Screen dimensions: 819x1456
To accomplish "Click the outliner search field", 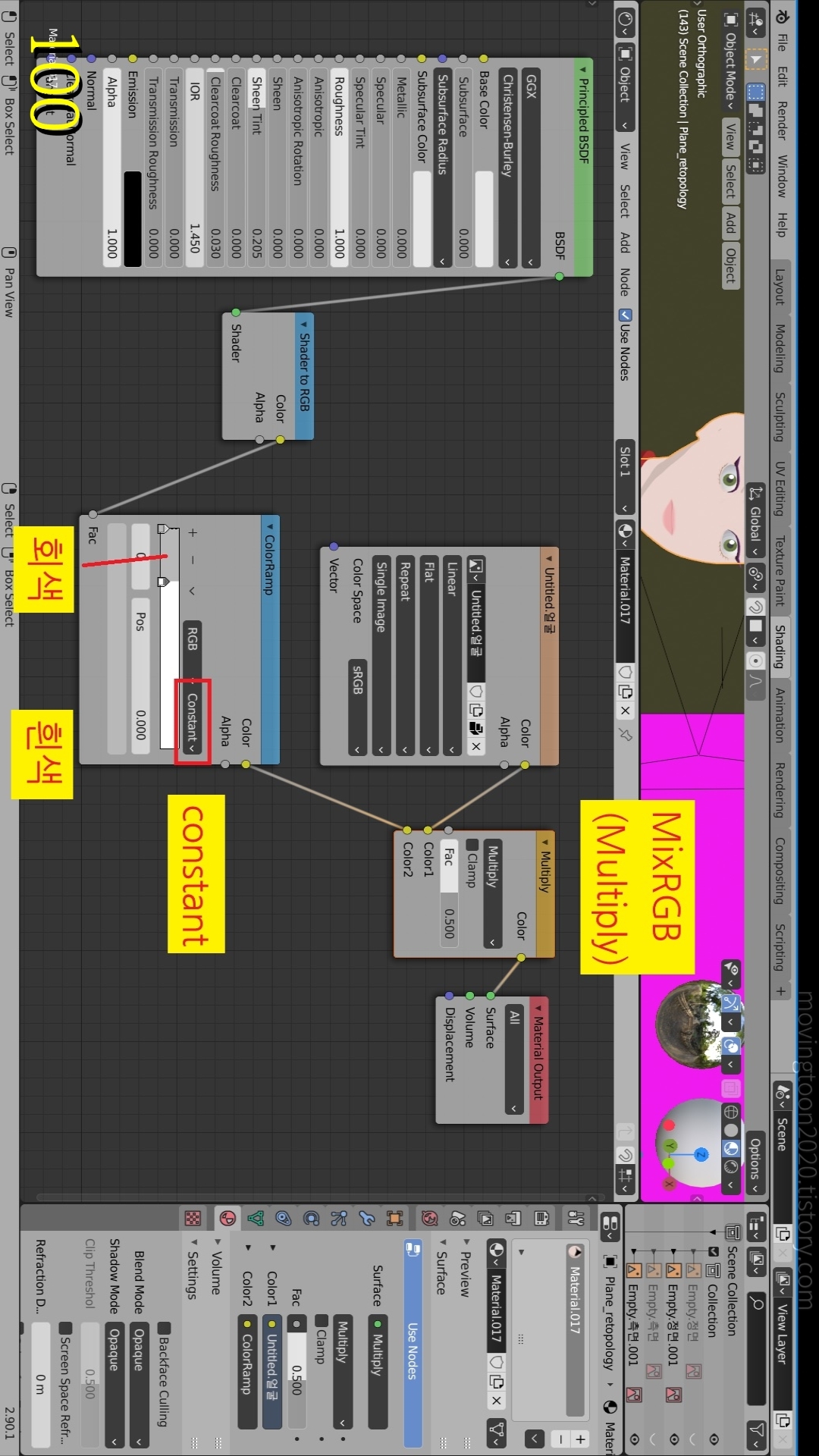I will 755,1348.
